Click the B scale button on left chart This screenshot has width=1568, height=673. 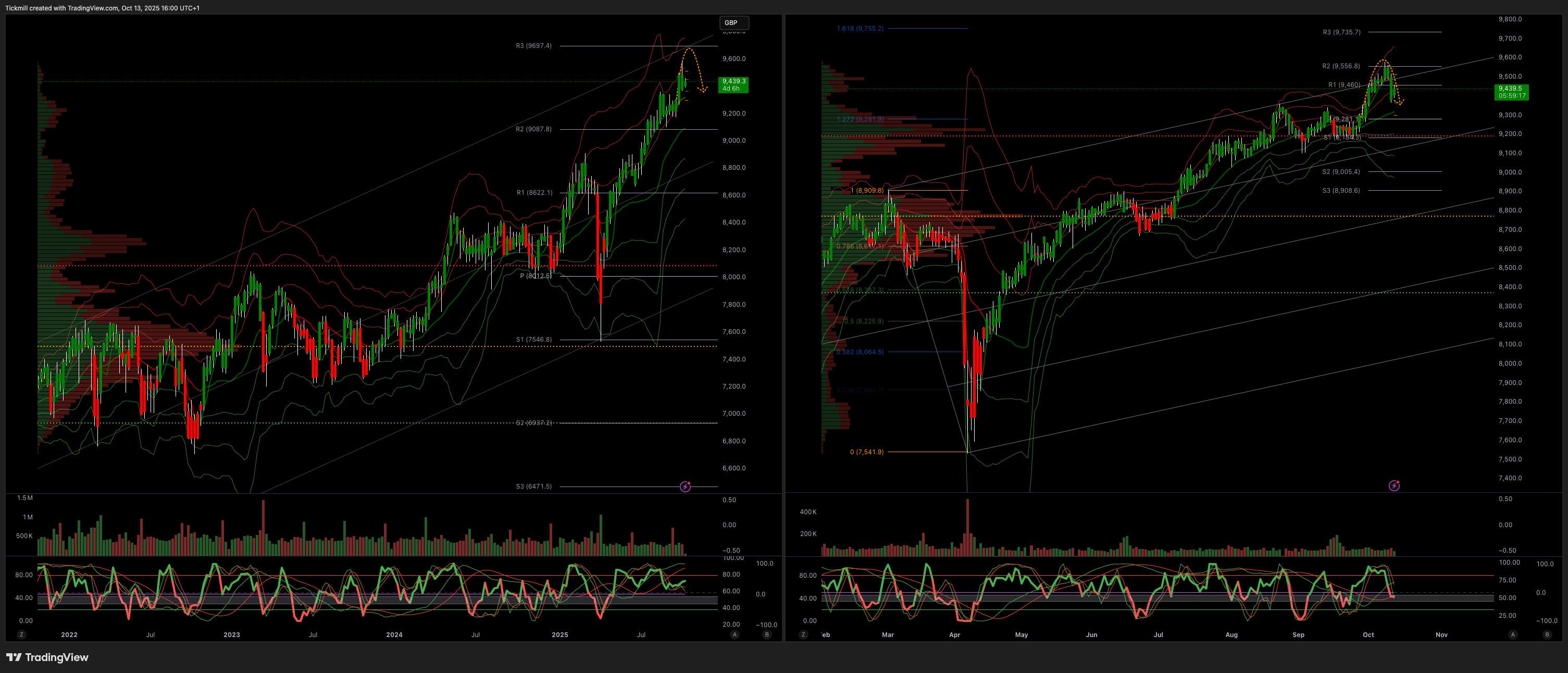coord(766,634)
